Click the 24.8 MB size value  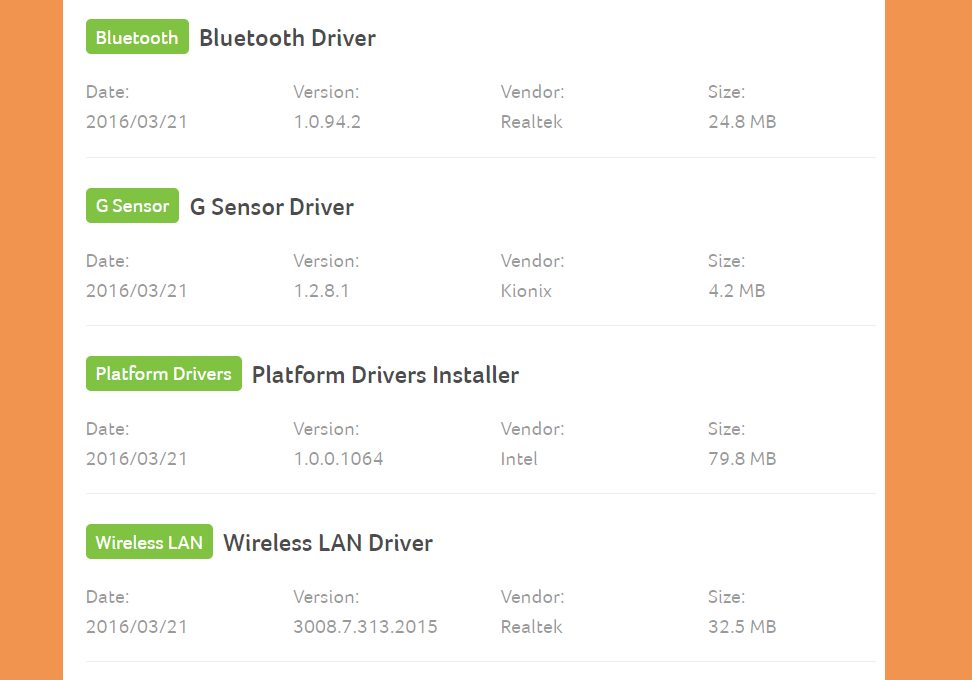[742, 121]
